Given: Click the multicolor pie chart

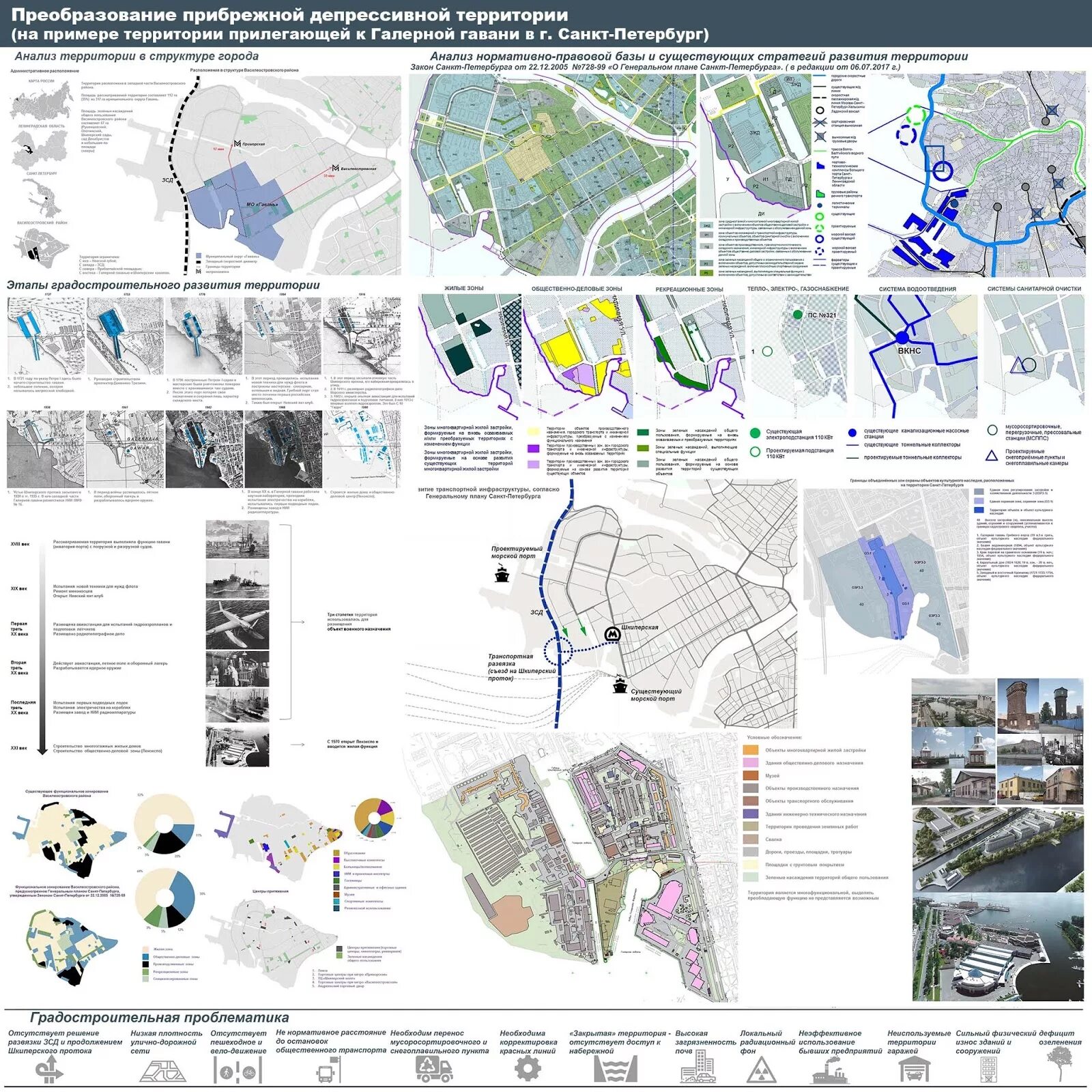Looking at the screenshot, I should pos(374,818).
